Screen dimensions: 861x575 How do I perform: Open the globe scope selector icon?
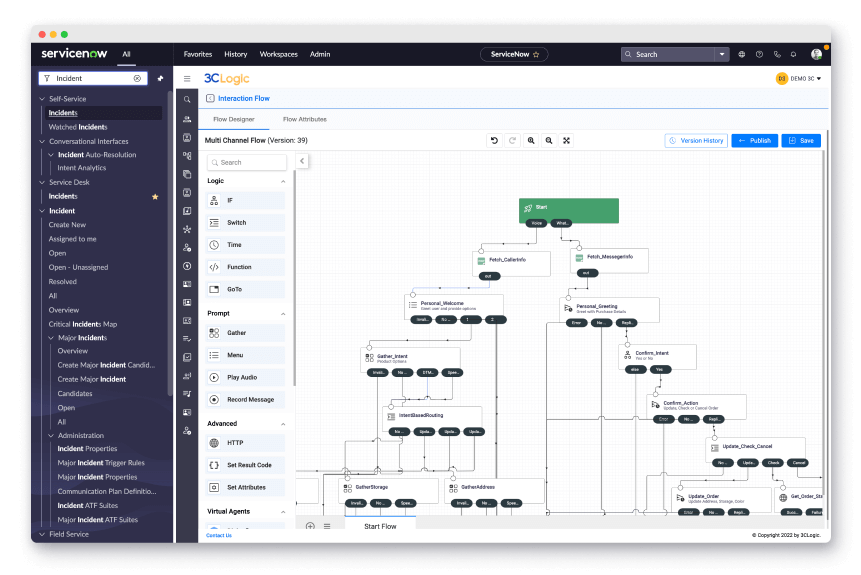pyautogui.click(x=742, y=54)
